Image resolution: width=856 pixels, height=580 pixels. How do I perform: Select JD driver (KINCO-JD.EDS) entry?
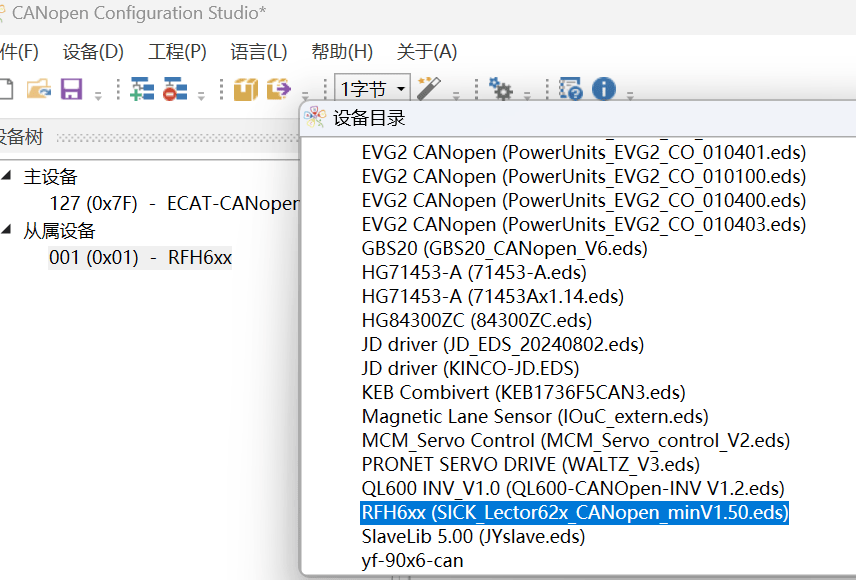(470, 369)
